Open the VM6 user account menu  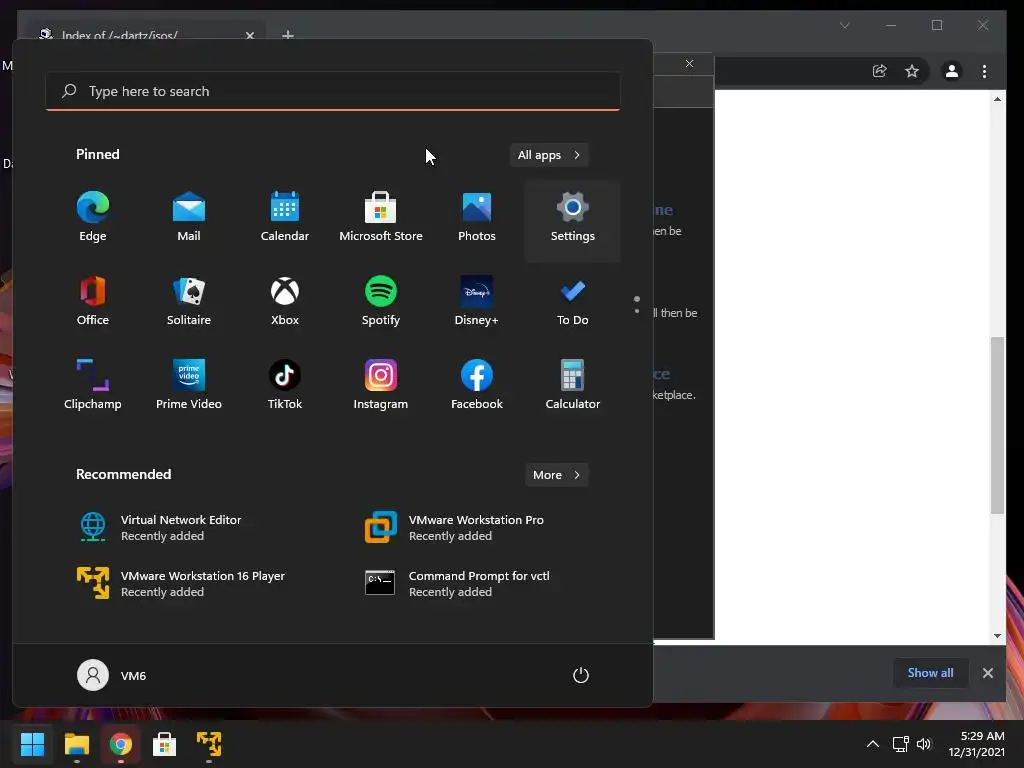(x=112, y=675)
